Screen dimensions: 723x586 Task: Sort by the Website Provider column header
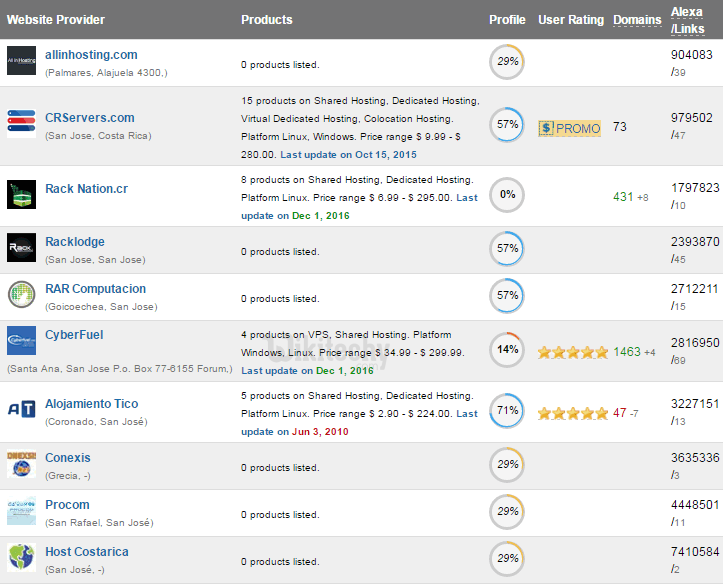coord(56,20)
